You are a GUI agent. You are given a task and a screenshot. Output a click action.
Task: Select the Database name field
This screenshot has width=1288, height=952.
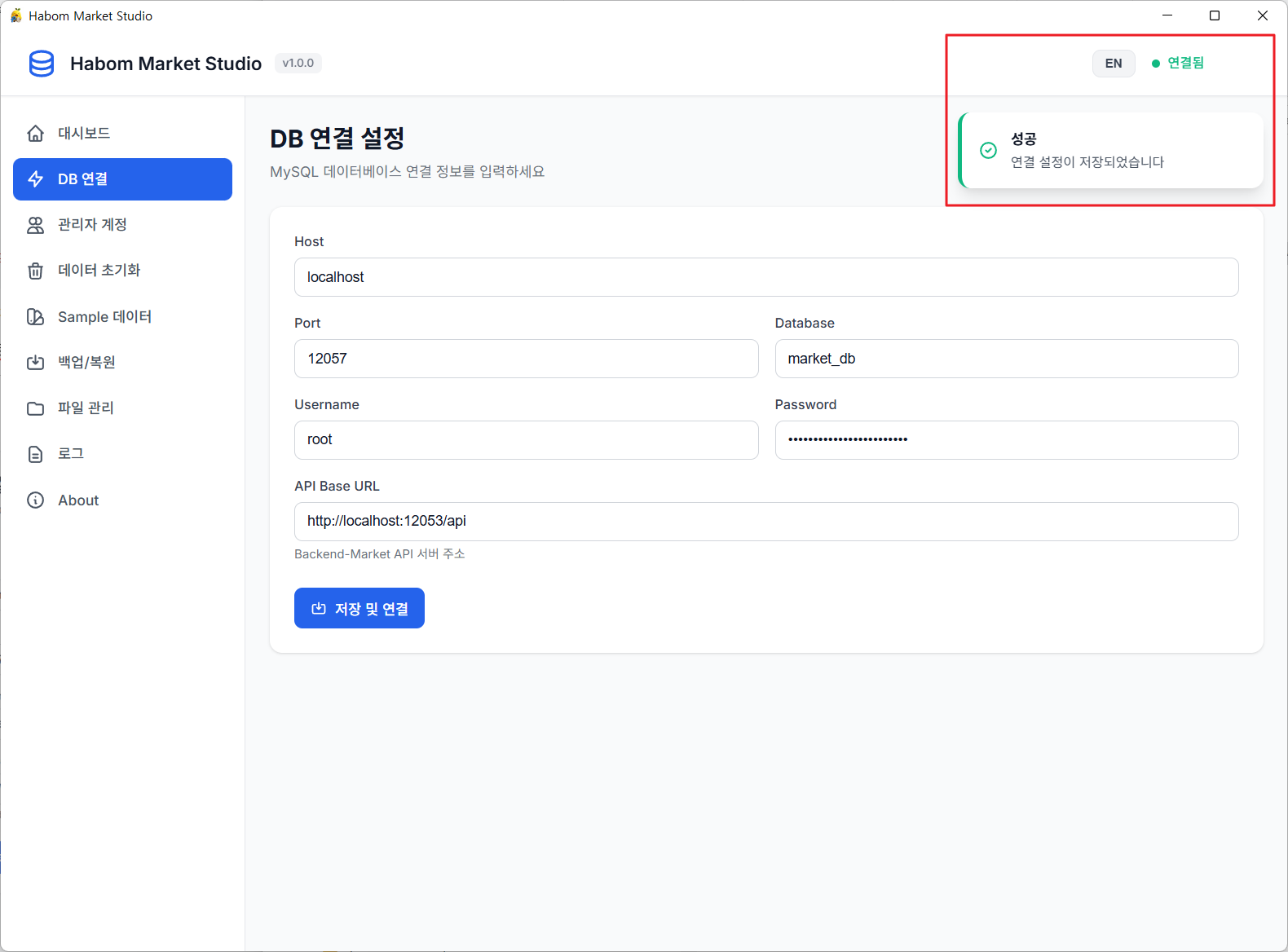tap(1006, 359)
